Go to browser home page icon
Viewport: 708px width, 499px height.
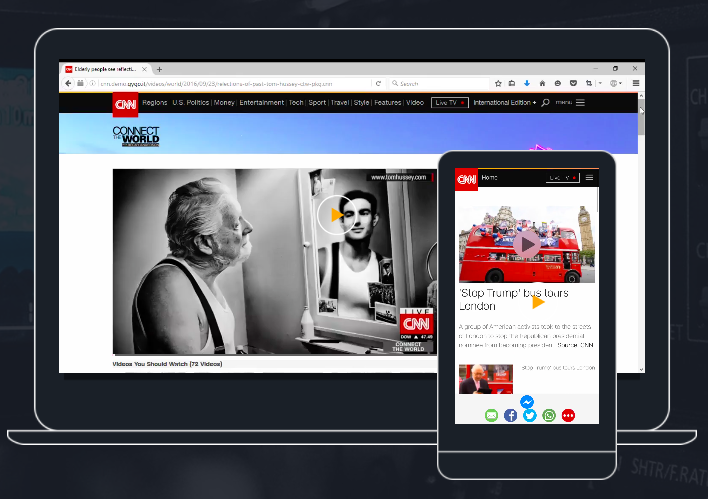tap(542, 84)
